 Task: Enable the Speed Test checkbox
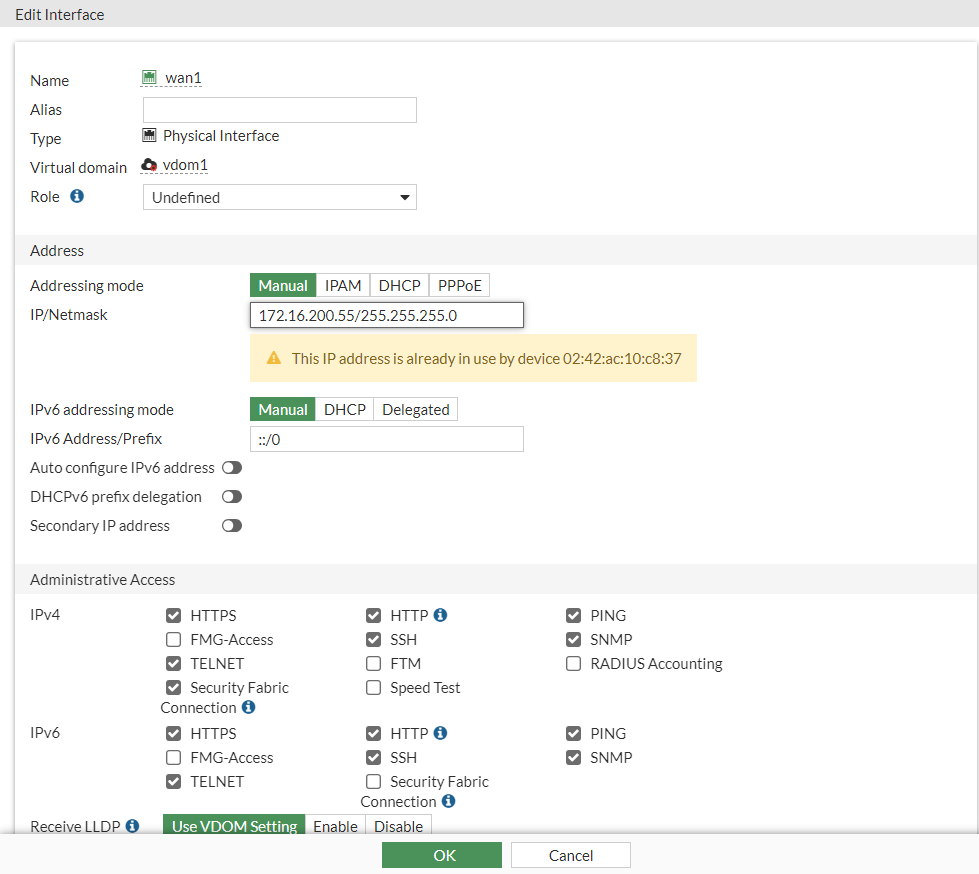[x=373, y=687]
